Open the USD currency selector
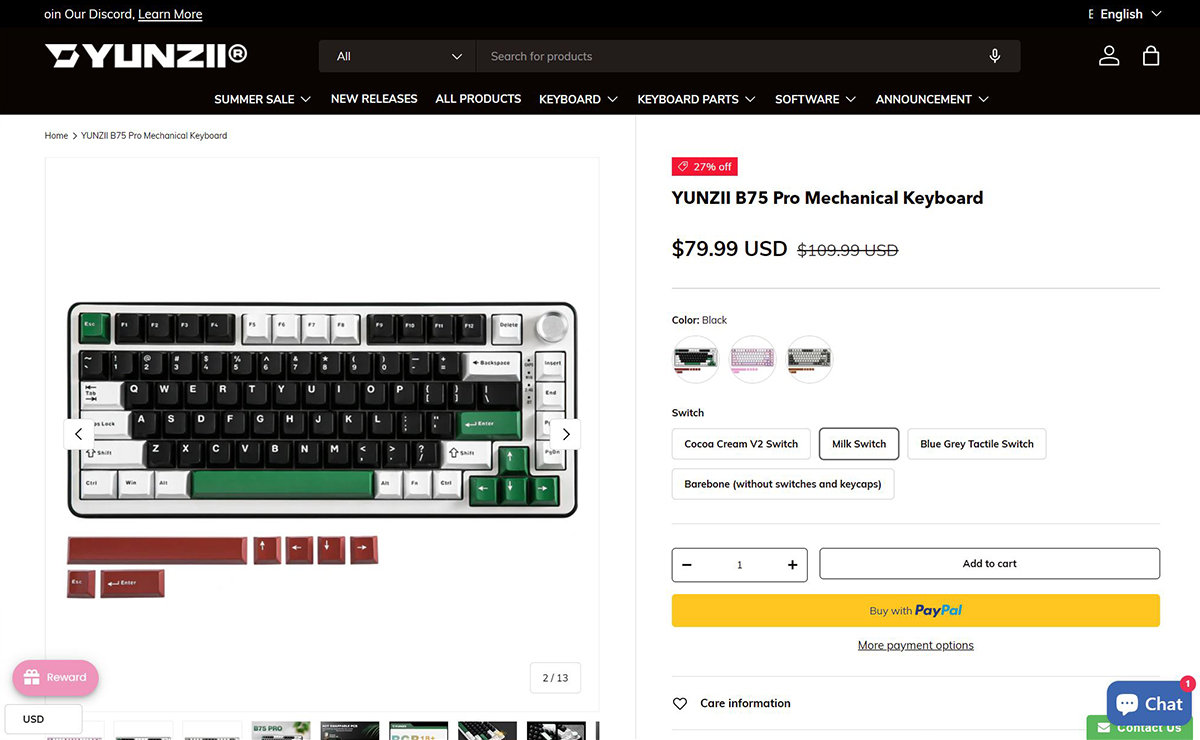Image resolution: width=1200 pixels, height=740 pixels. pos(42,719)
